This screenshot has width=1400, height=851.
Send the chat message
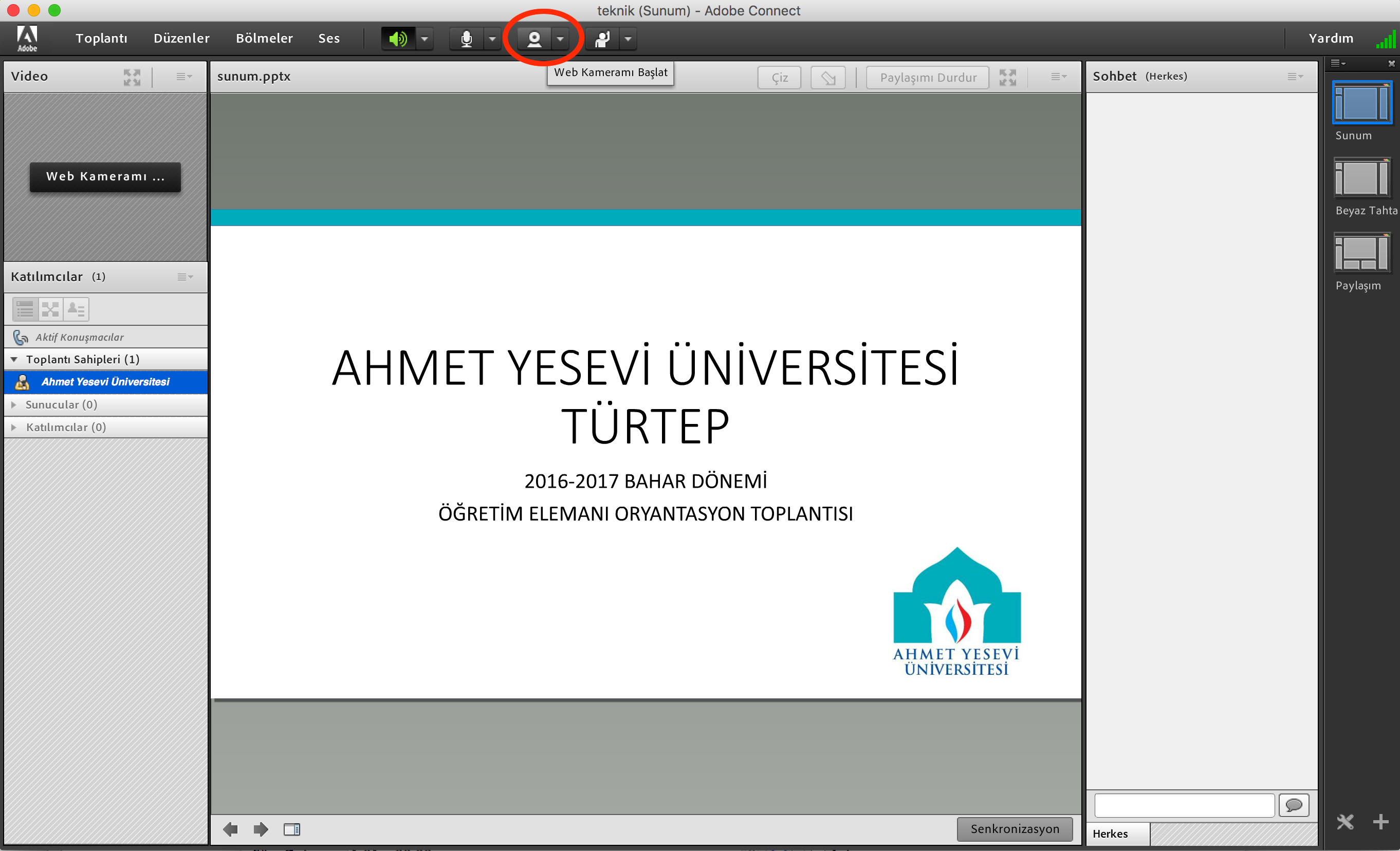click(1294, 805)
